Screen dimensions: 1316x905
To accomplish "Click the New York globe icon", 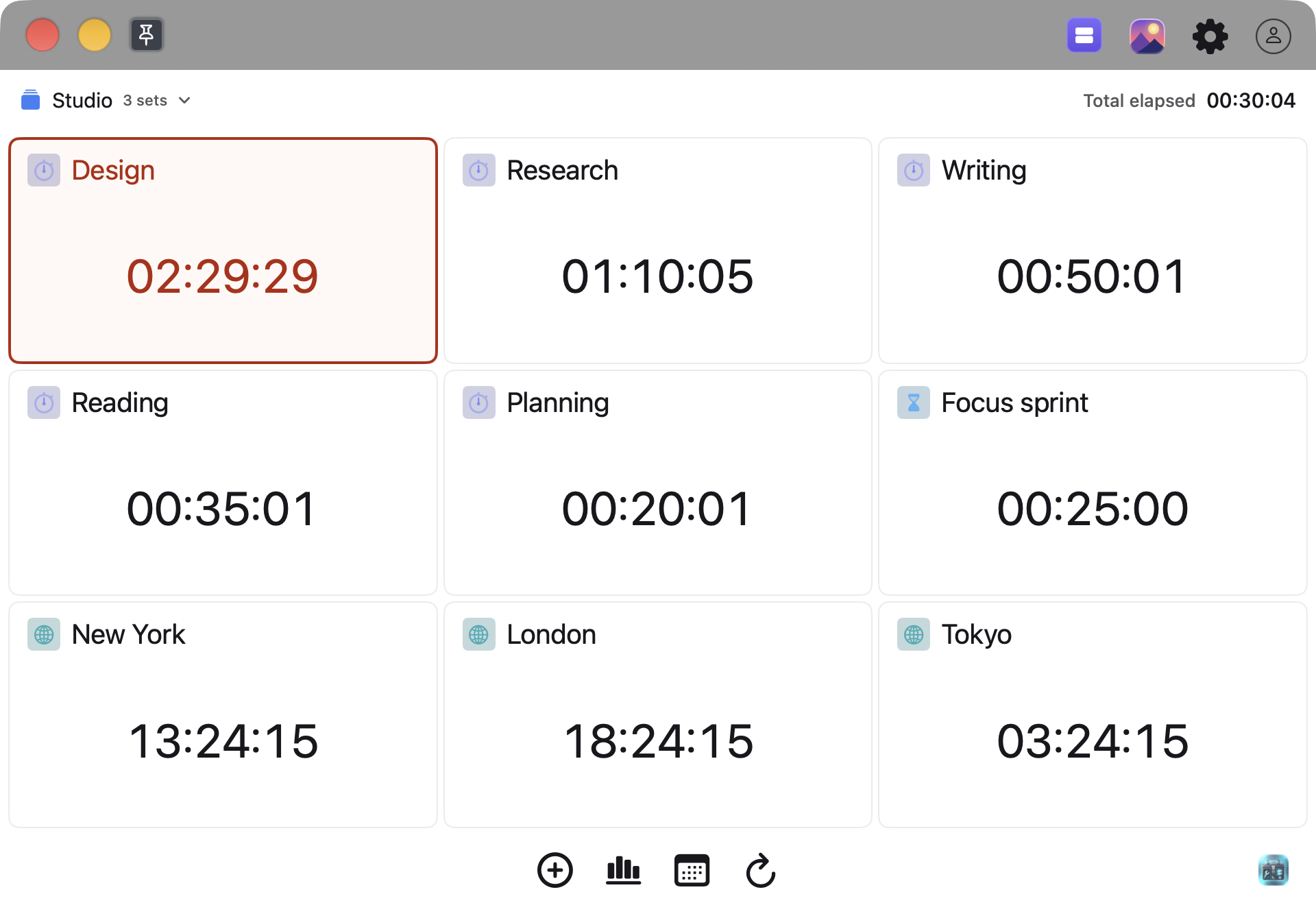I will (x=44, y=634).
